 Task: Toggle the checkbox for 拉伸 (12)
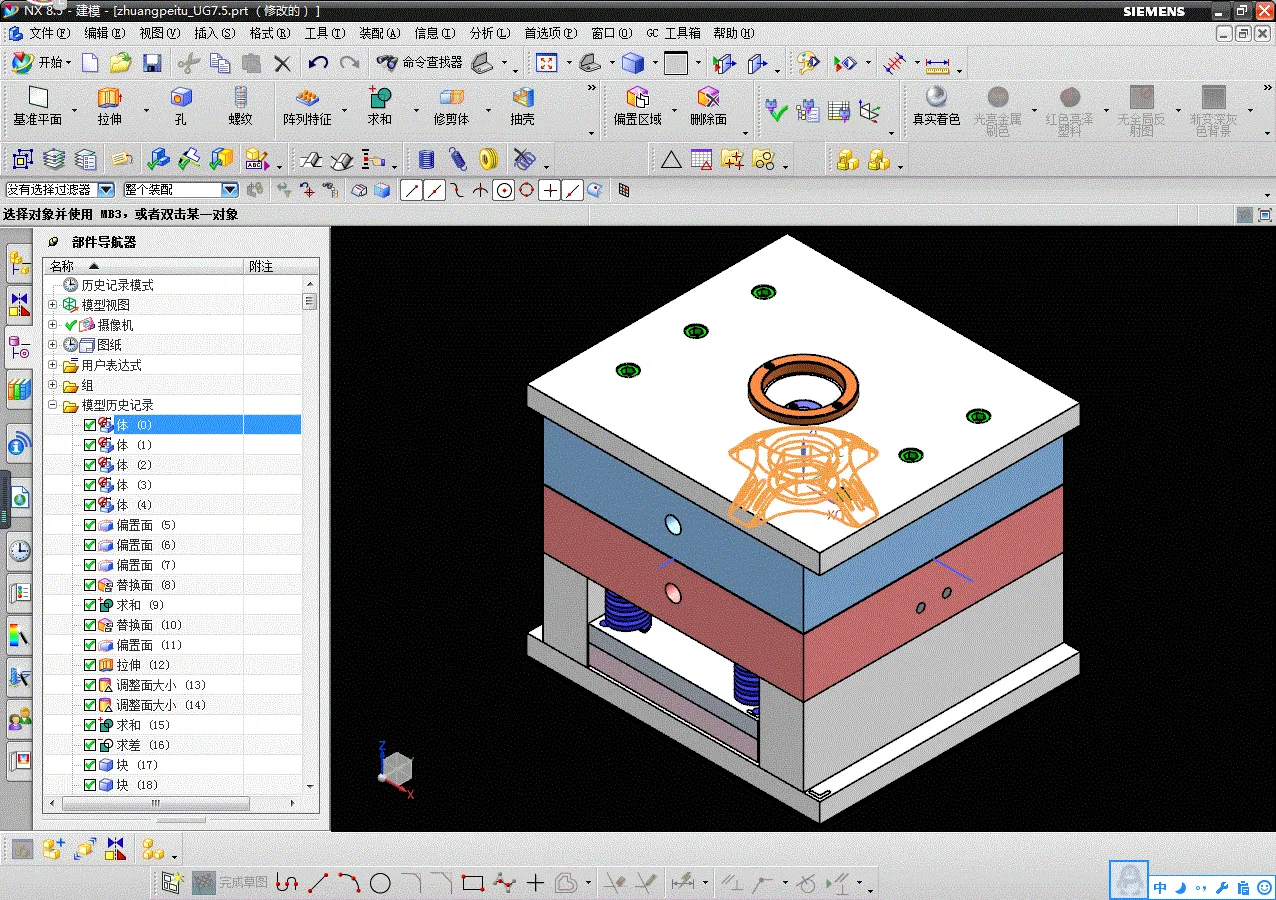click(x=90, y=665)
